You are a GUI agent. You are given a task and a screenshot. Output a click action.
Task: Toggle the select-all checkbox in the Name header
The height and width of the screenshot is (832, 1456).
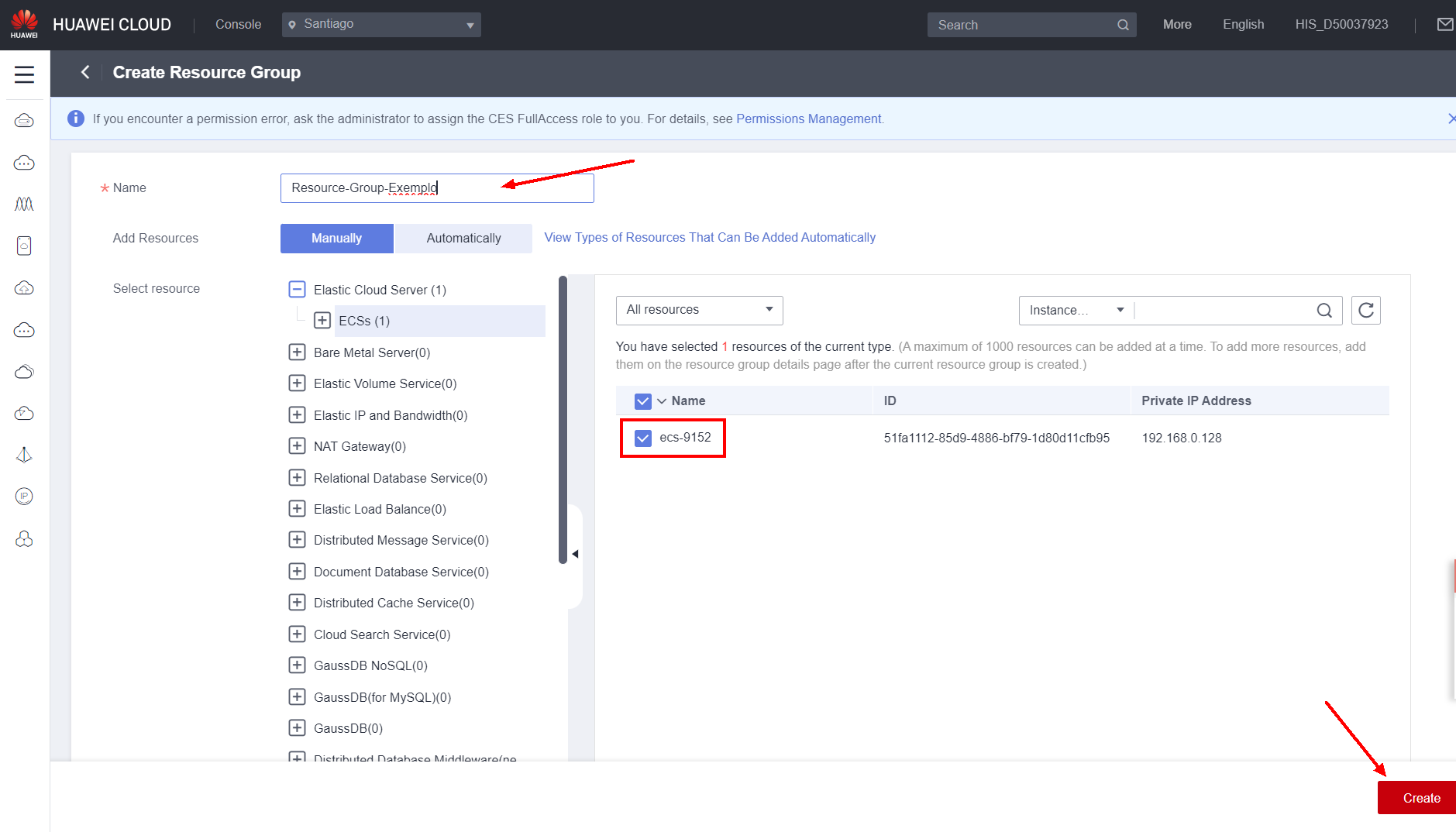tap(643, 401)
